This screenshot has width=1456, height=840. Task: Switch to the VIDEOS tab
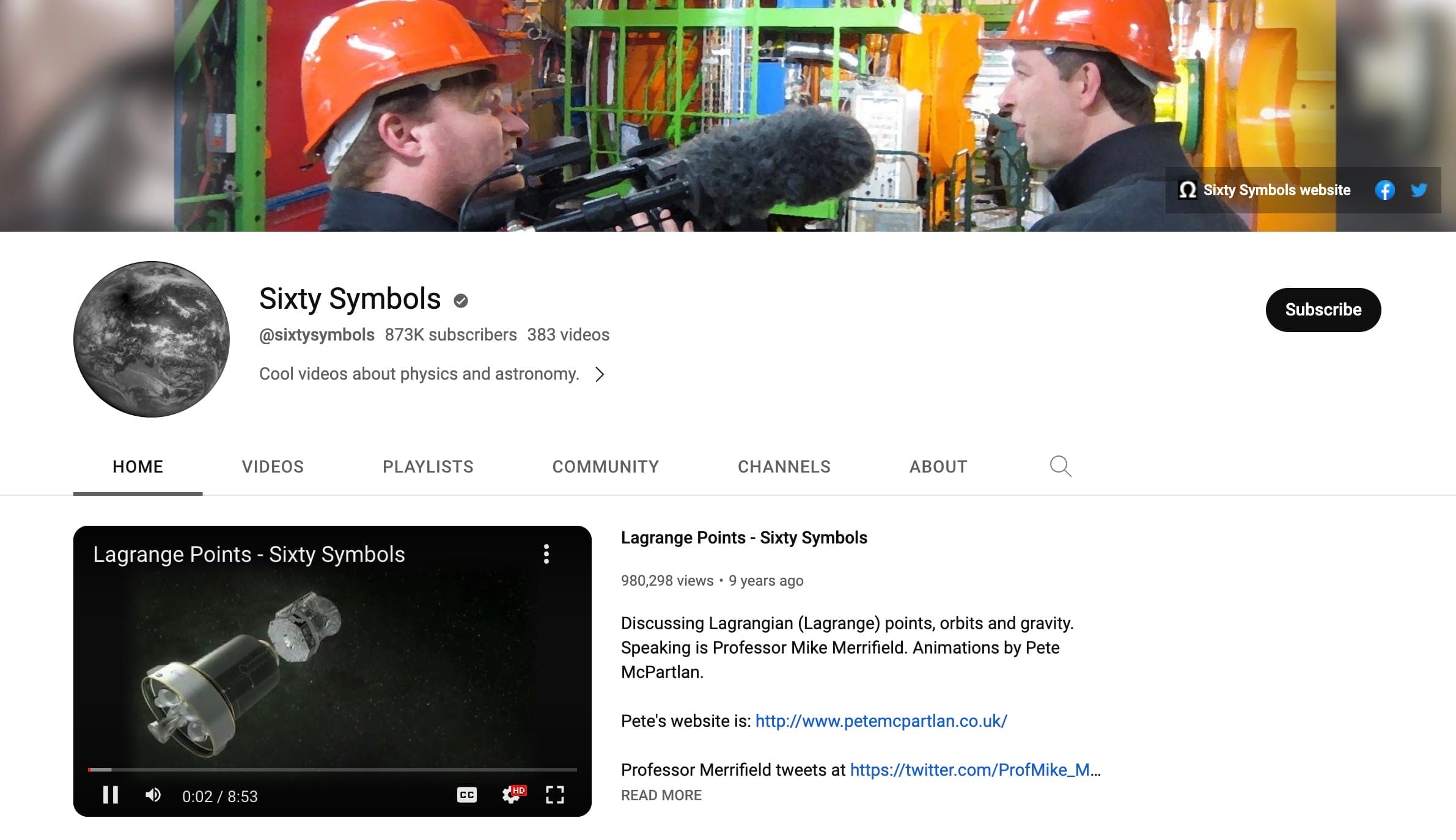(273, 466)
